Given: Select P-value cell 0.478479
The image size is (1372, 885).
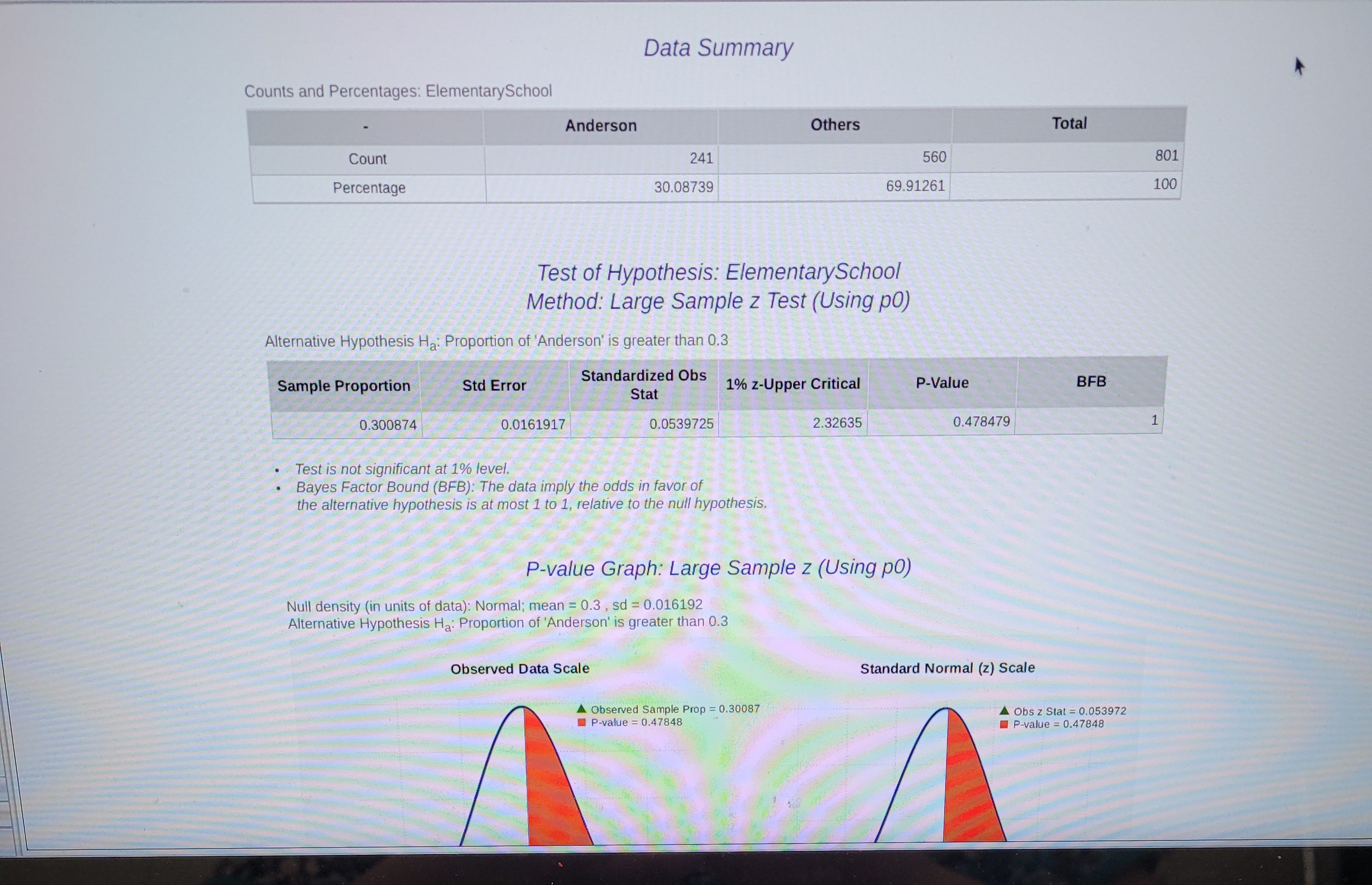Looking at the screenshot, I should point(981,422).
